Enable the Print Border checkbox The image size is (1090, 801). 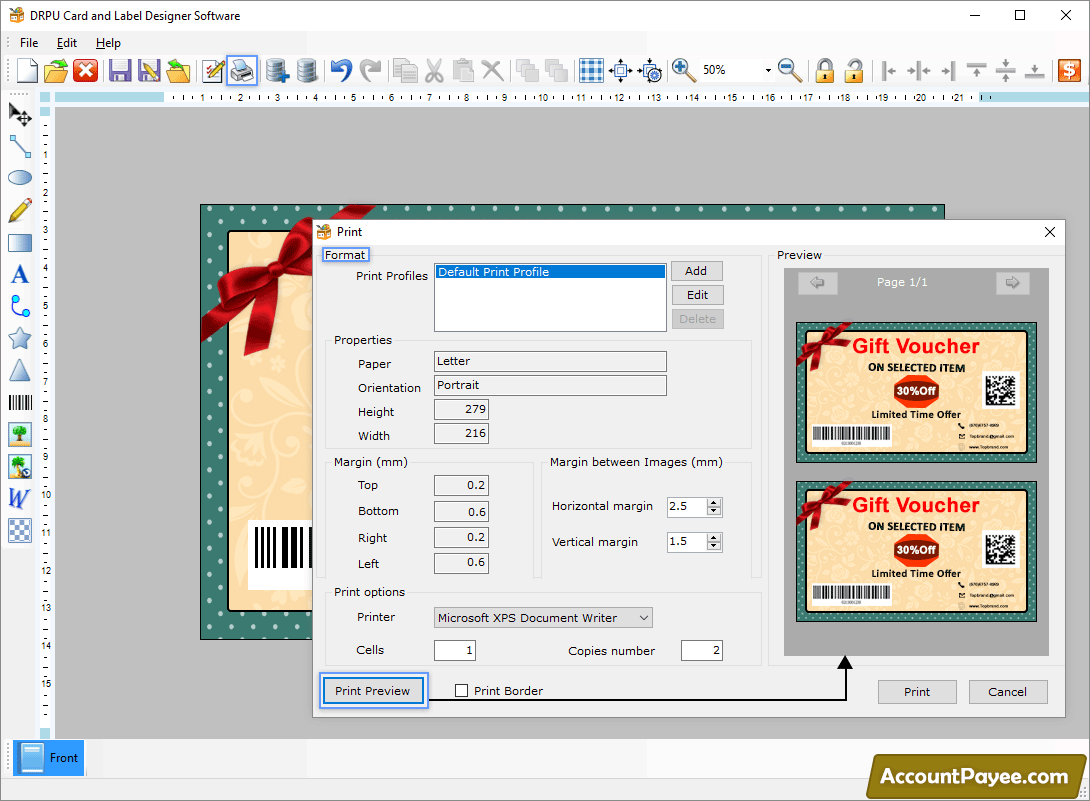click(461, 690)
